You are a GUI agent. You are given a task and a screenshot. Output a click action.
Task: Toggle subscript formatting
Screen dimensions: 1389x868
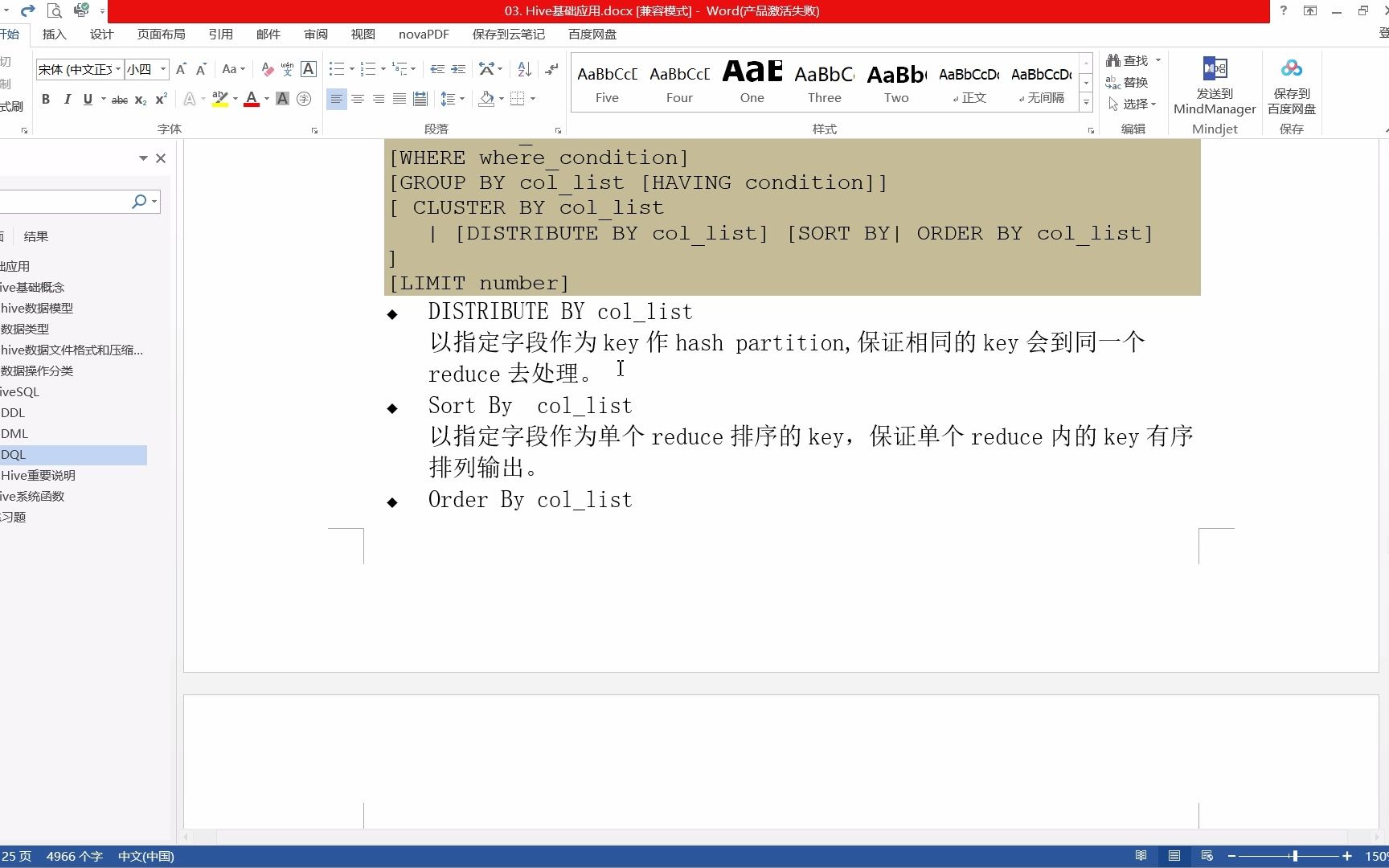[x=140, y=99]
